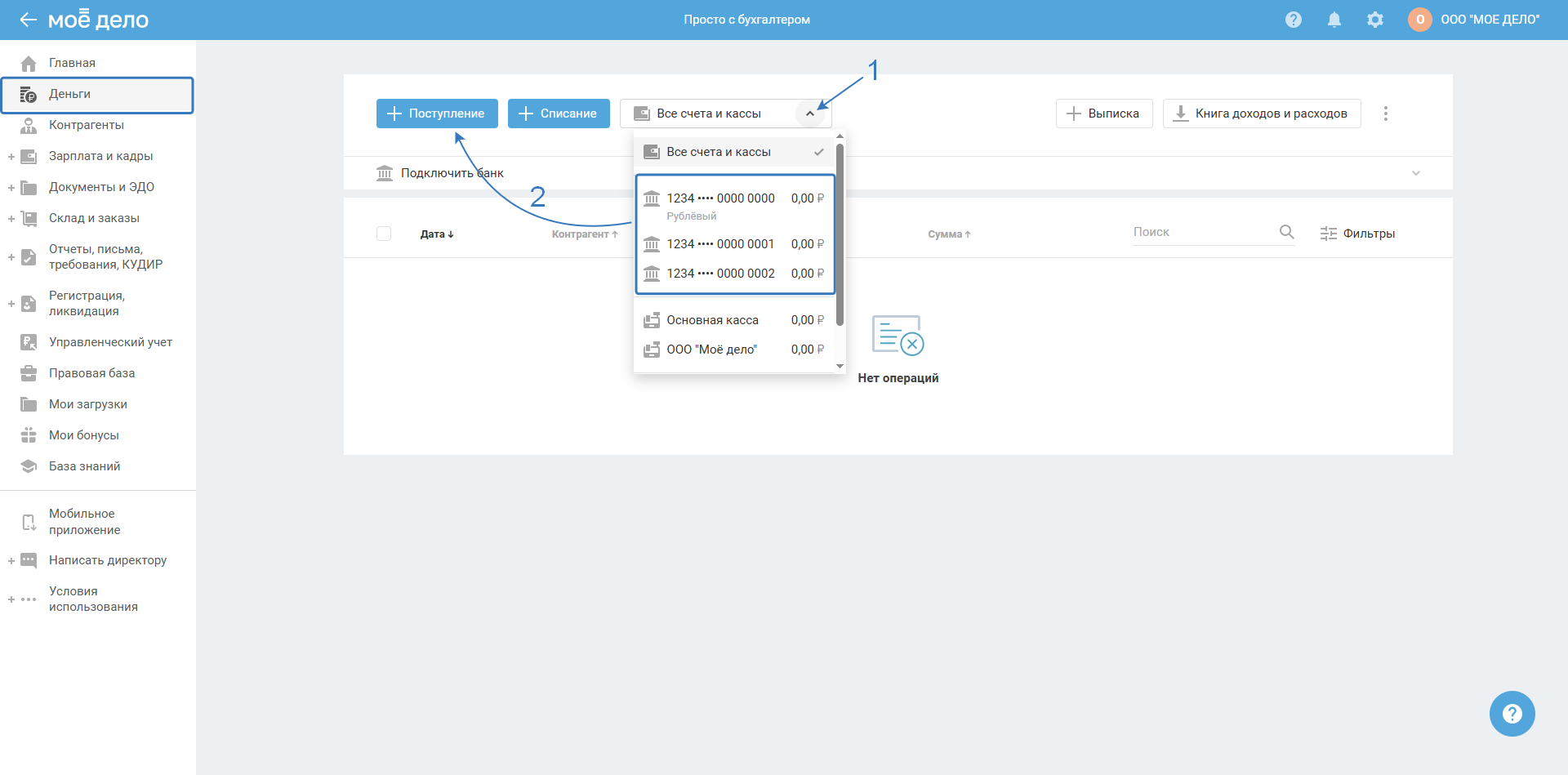
Task: Open the floating help chat button
Action: pyautogui.click(x=1512, y=714)
